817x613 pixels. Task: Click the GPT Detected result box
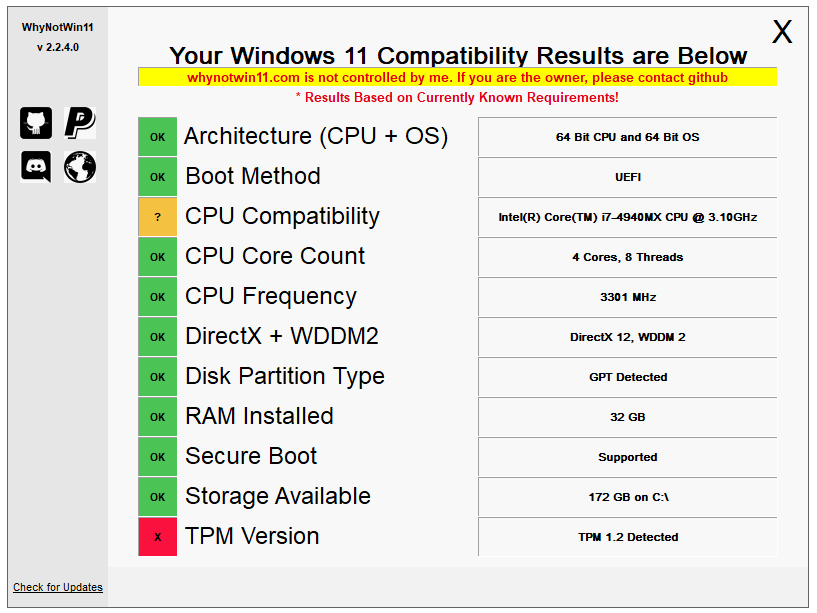pos(627,377)
